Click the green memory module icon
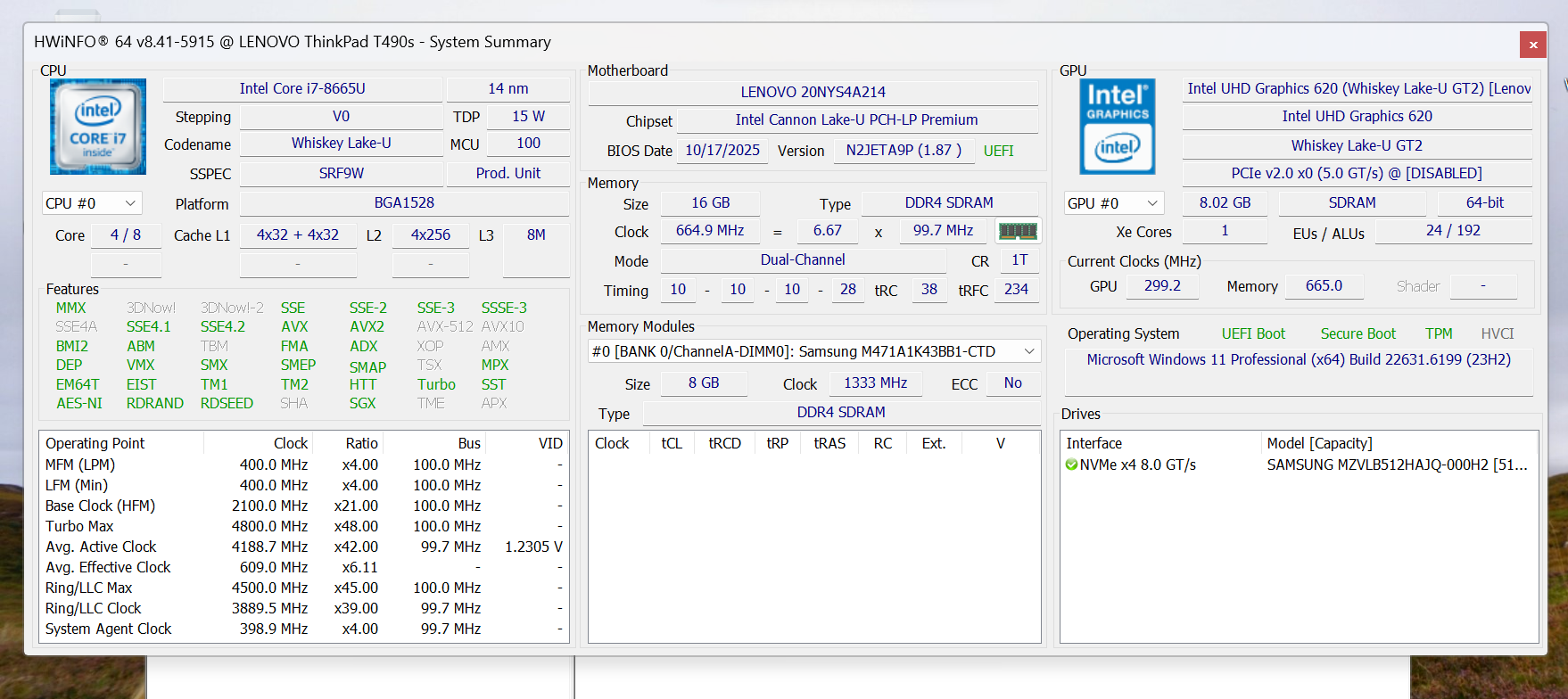The image size is (1568, 699). (x=1018, y=231)
